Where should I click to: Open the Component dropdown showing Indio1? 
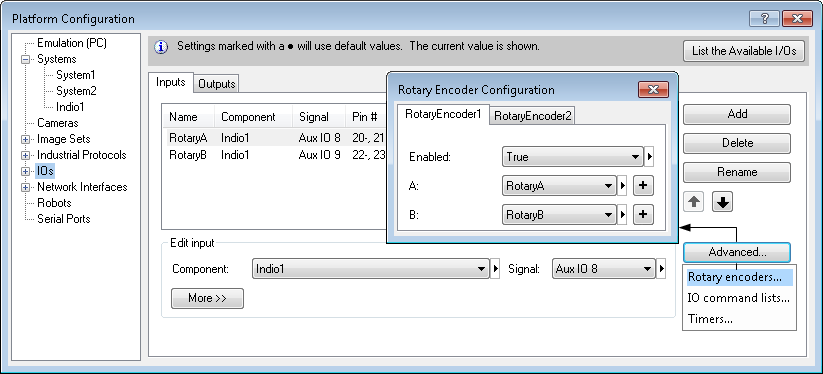coord(371,269)
